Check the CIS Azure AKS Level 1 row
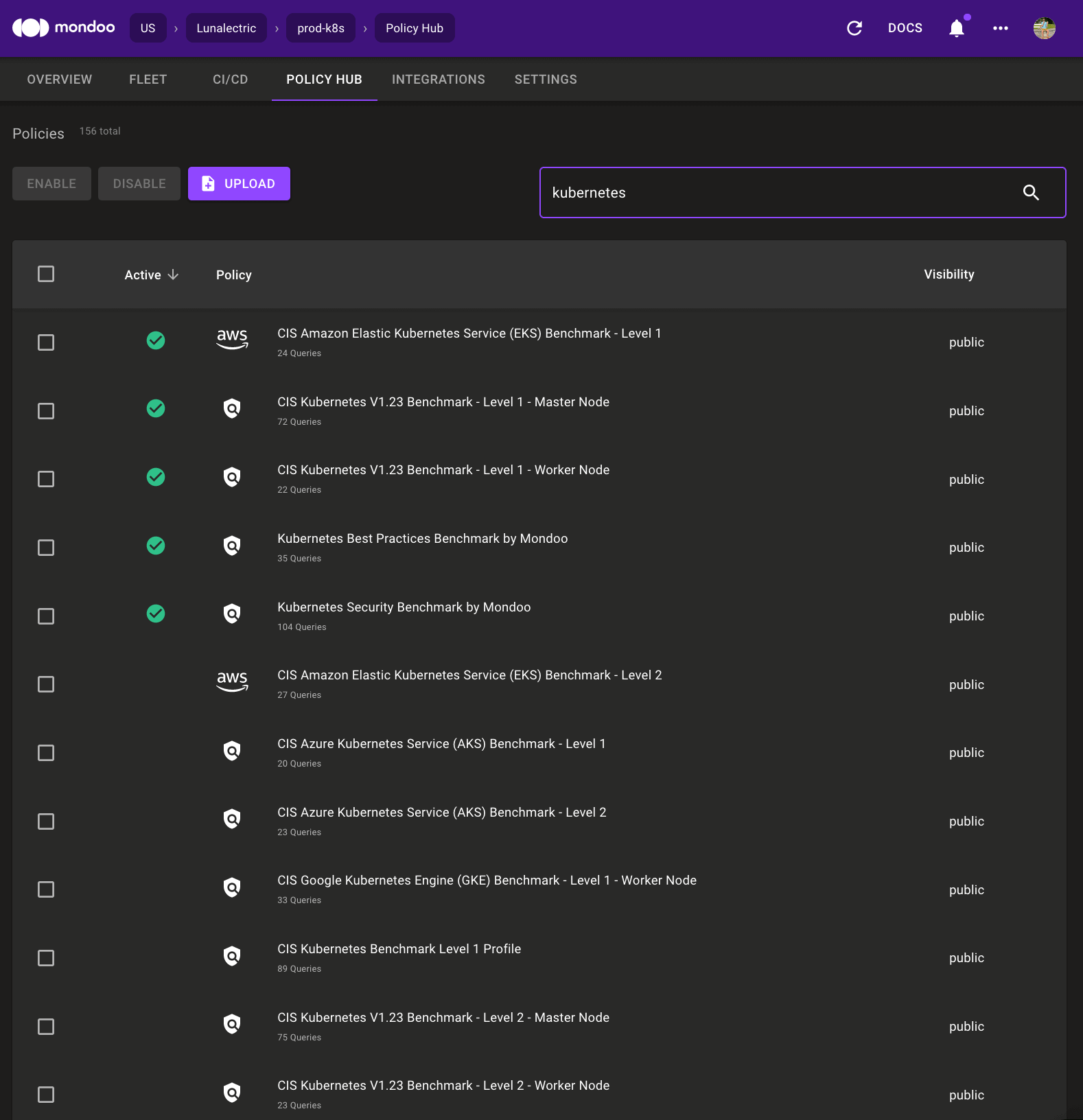This screenshot has height=1120, width=1083. click(x=46, y=753)
